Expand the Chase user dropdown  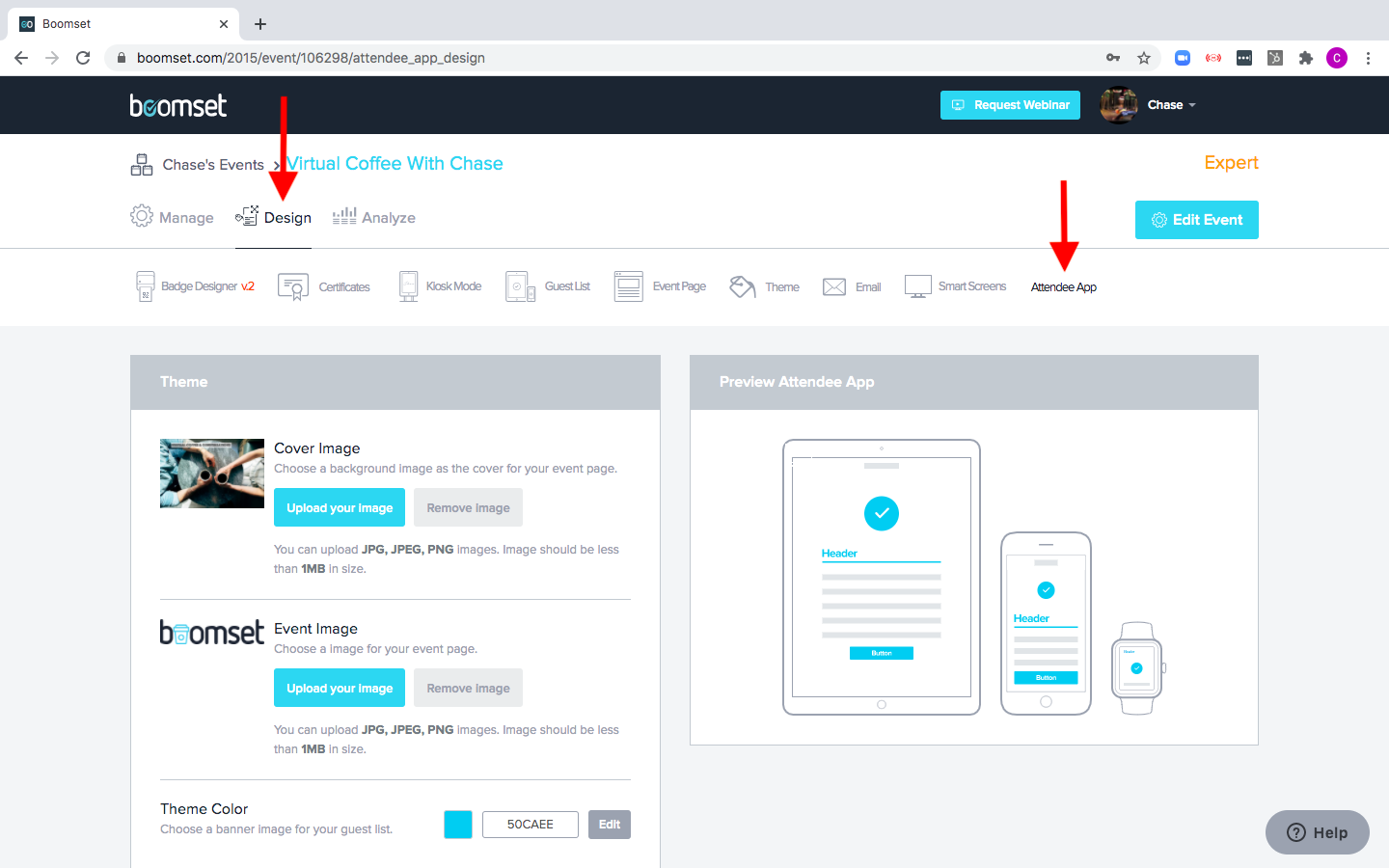coord(1192,105)
